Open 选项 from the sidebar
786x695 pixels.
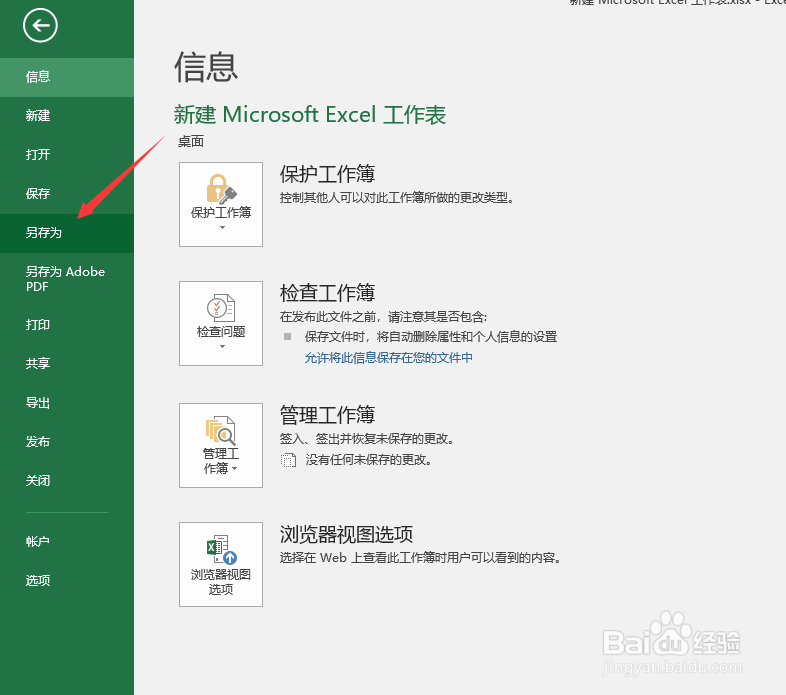67,581
